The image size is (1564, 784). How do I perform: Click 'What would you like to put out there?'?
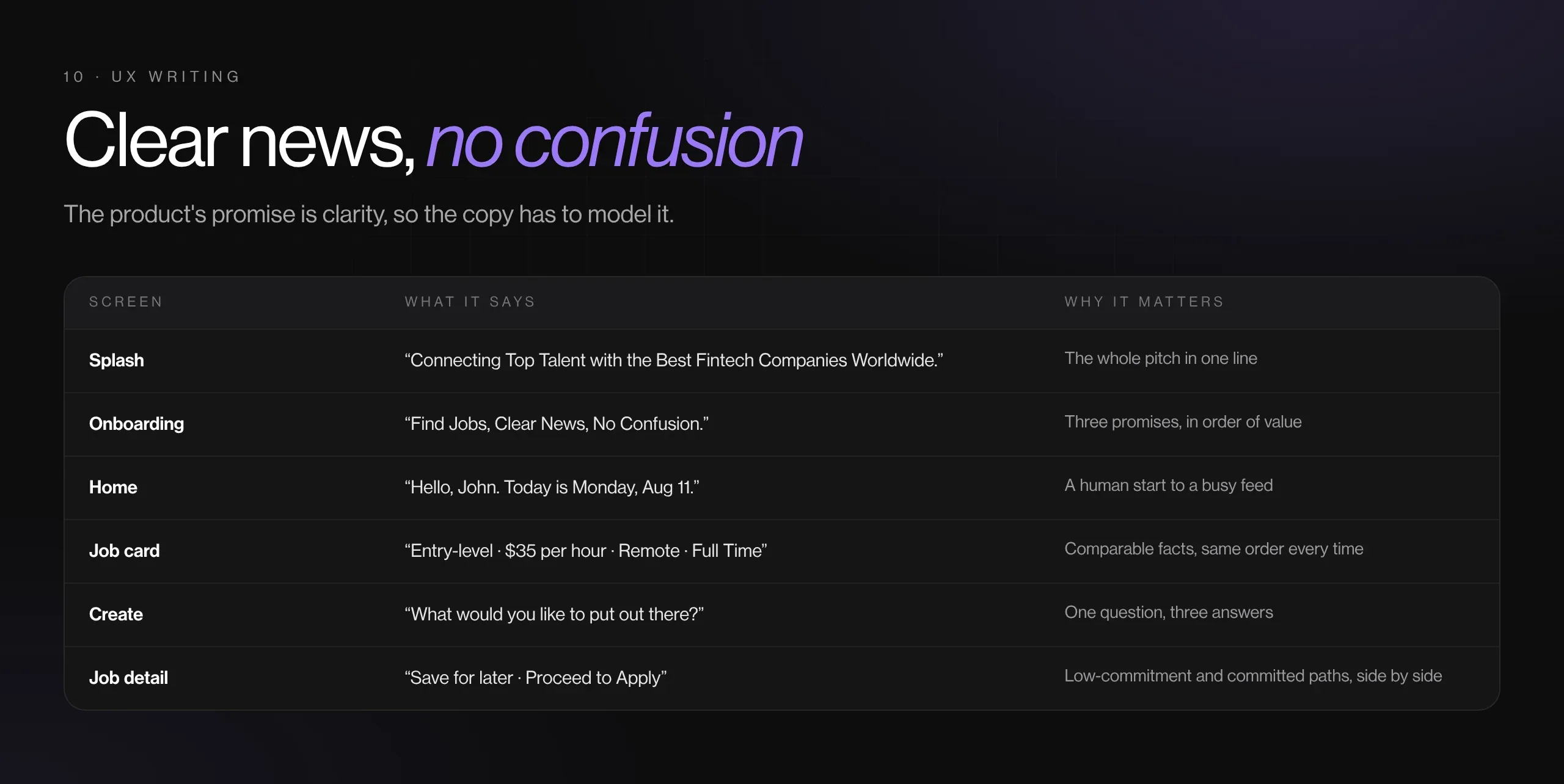554,614
